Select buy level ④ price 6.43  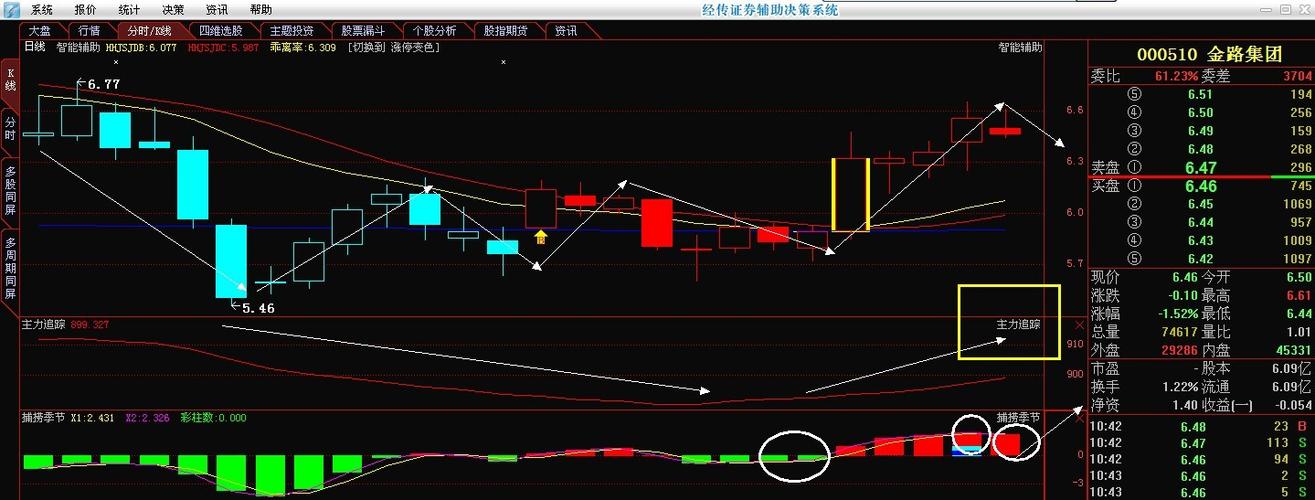tap(1200, 240)
